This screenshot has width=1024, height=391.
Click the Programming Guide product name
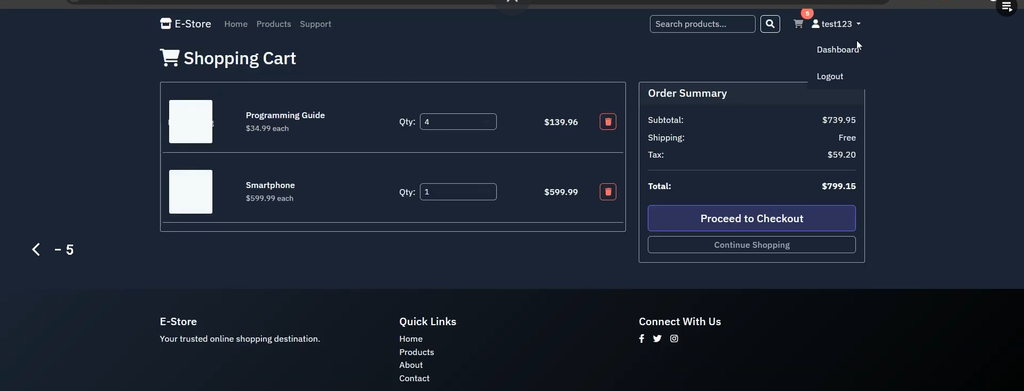[285, 116]
